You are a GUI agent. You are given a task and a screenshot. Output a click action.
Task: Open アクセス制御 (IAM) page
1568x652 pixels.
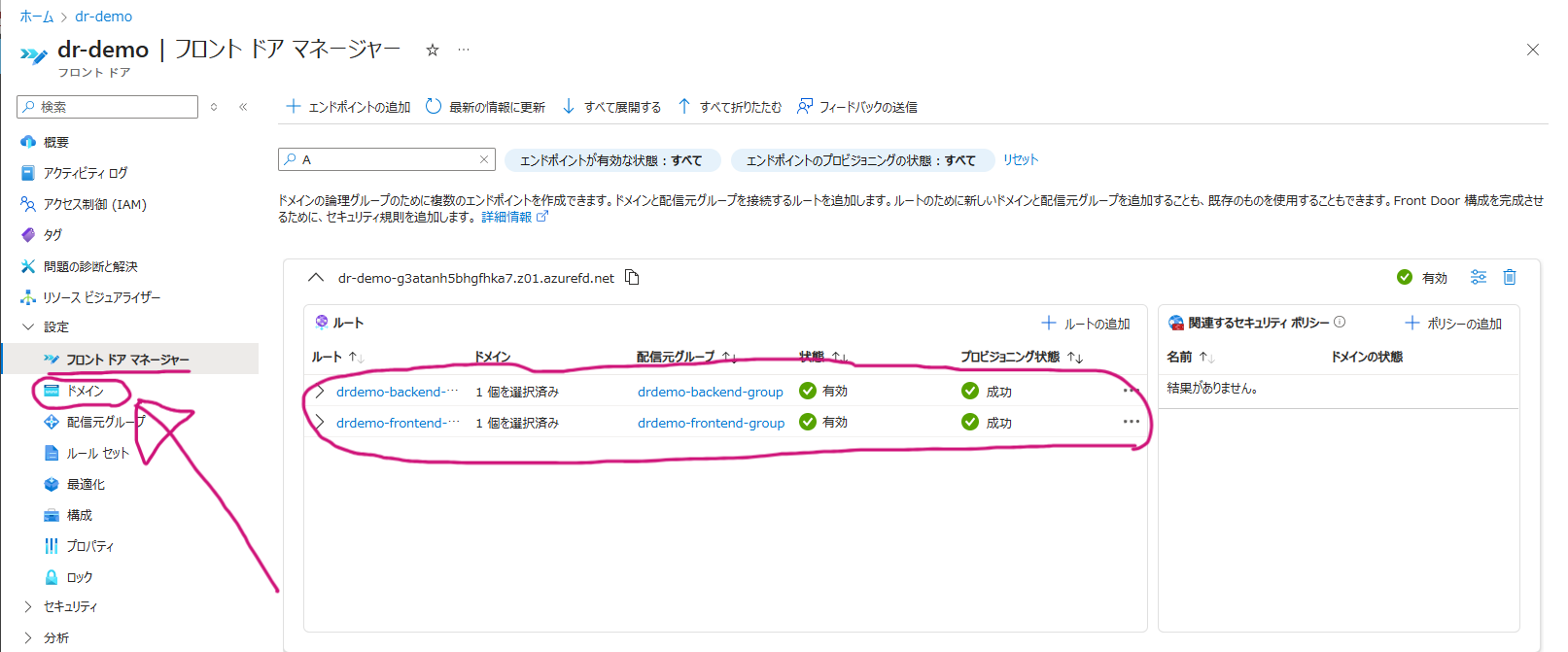[x=94, y=204]
